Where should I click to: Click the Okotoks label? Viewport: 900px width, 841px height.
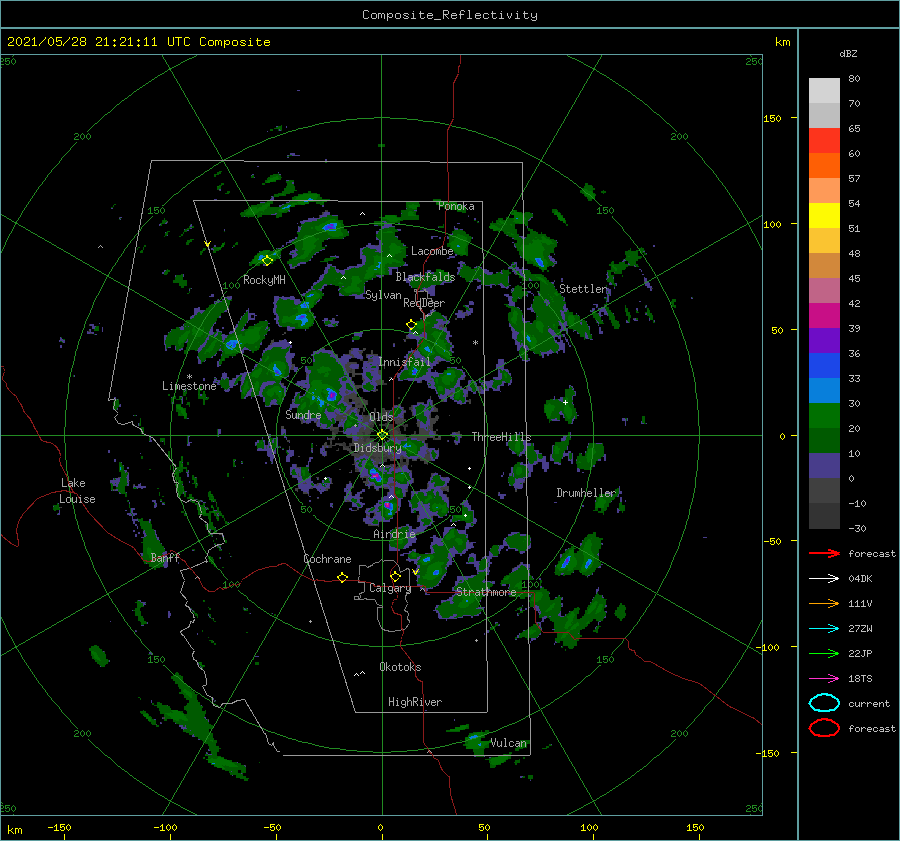[400, 667]
